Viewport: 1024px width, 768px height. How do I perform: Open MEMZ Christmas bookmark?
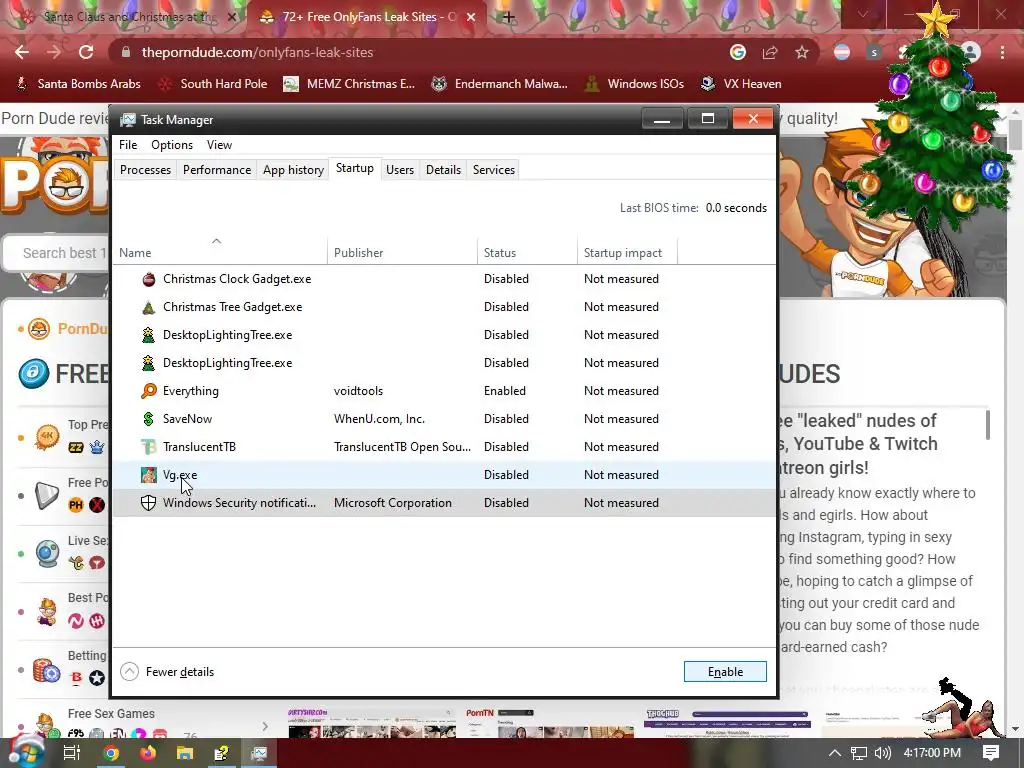click(349, 84)
